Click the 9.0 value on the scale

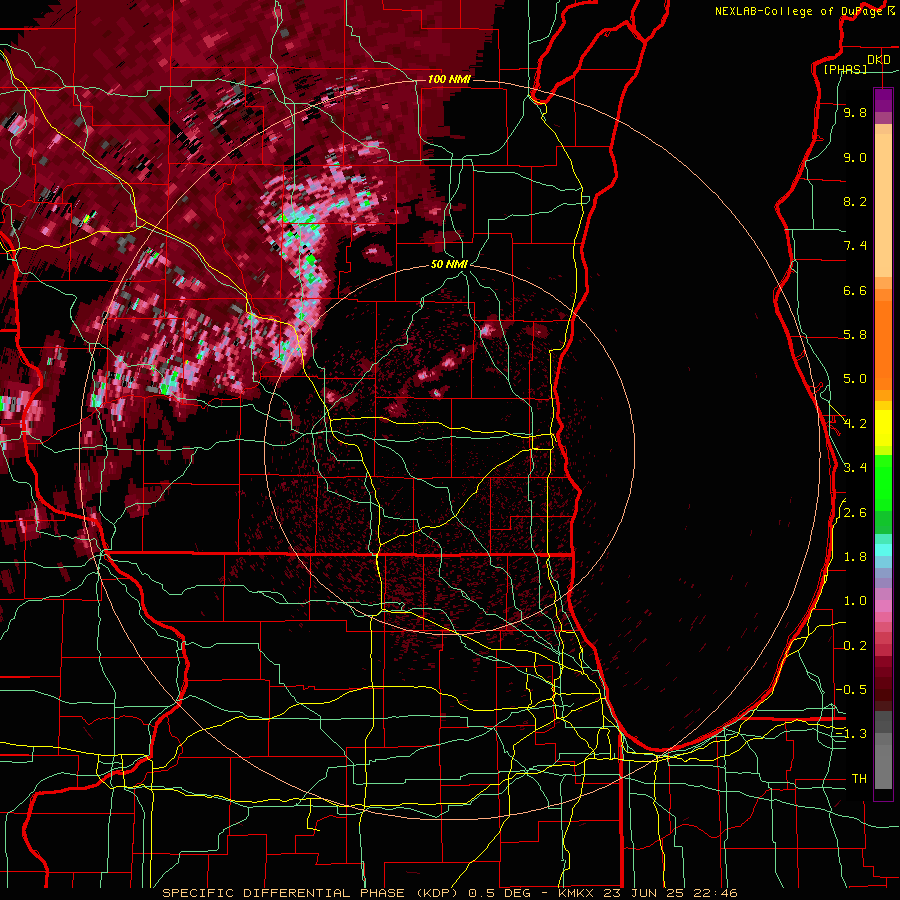(x=855, y=157)
